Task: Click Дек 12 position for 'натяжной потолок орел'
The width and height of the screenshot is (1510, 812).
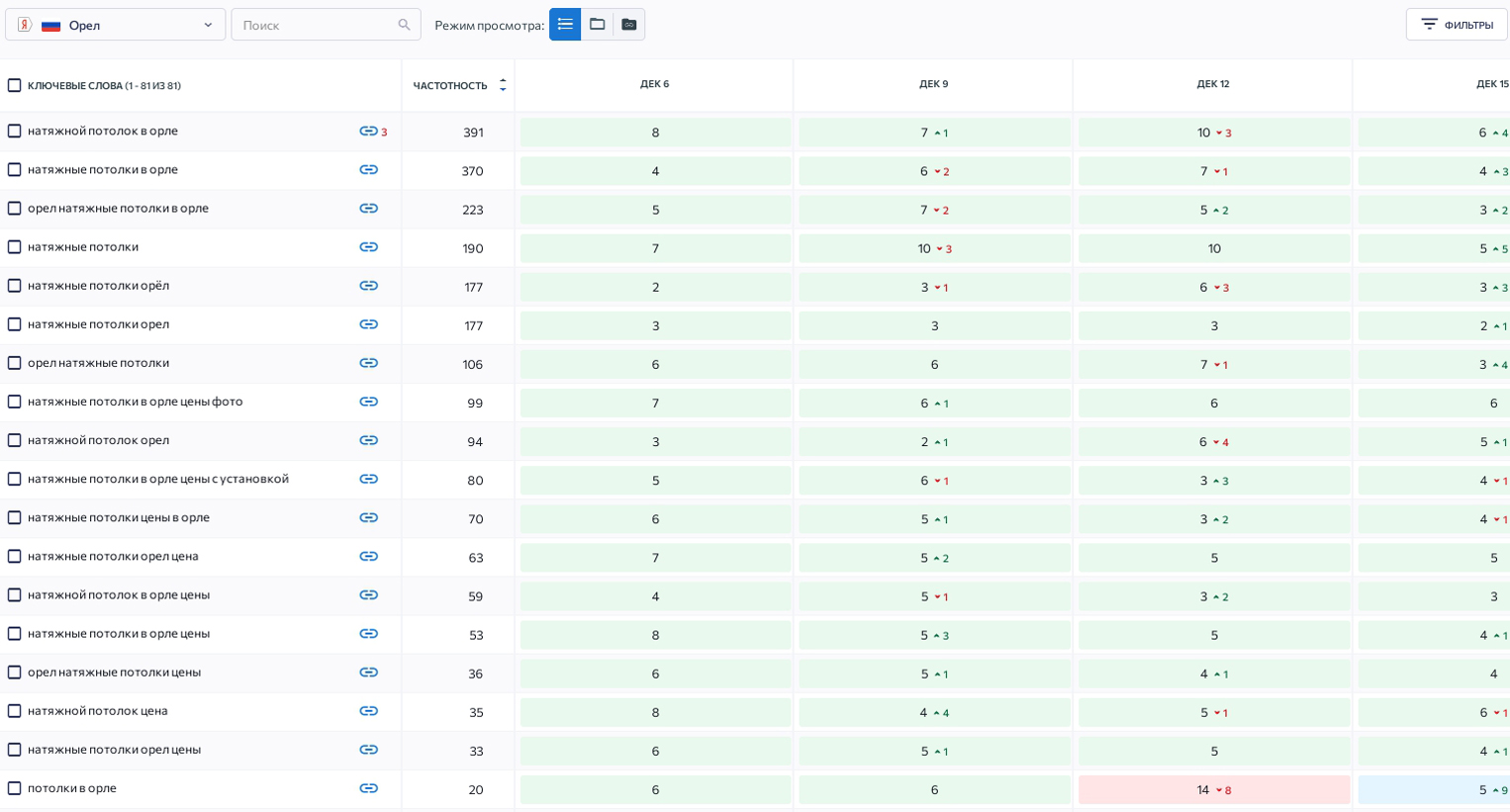Action: [x=1213, y=441]
